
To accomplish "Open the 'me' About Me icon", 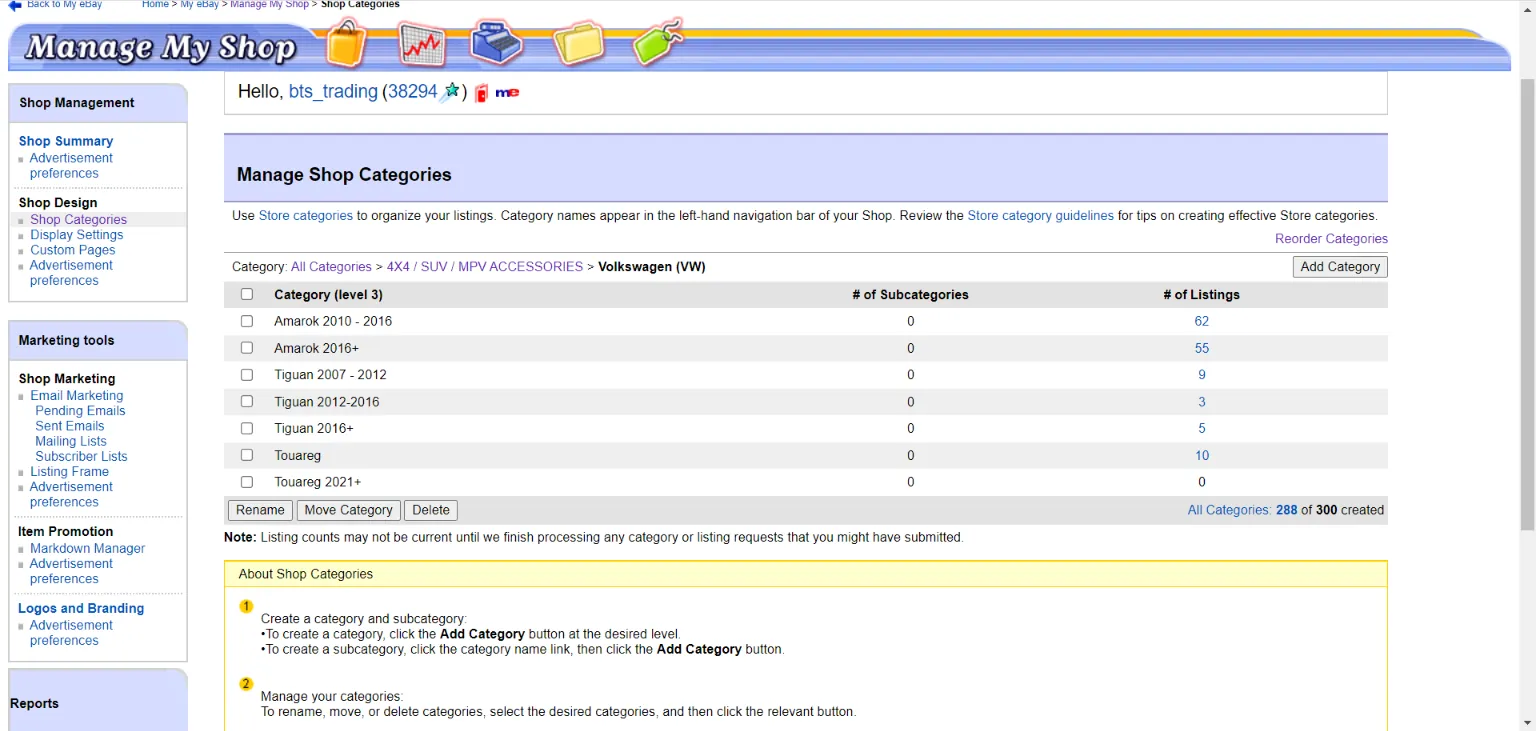I will point(507,93).
